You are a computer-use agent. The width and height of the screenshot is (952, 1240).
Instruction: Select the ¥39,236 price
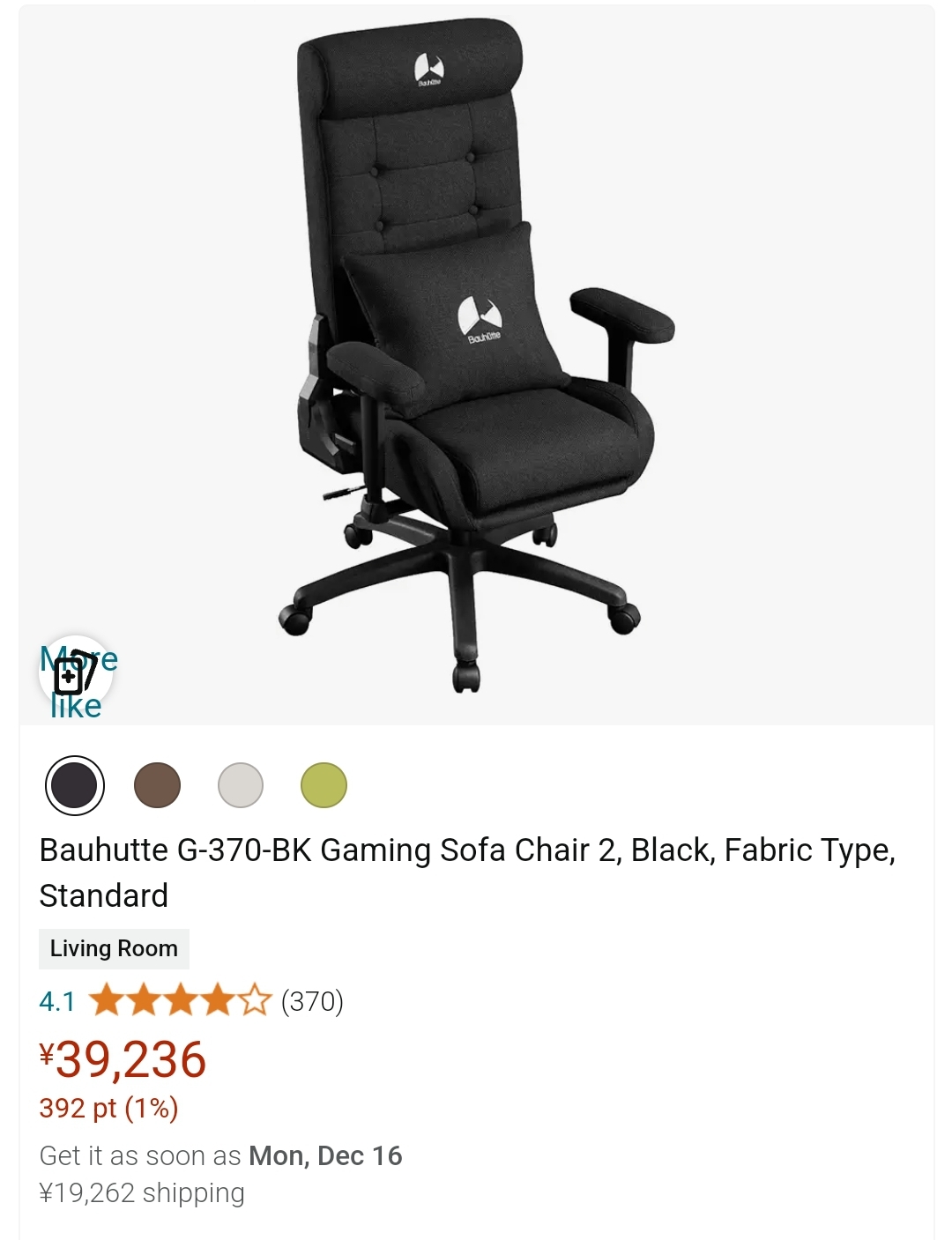(x=123, y=1059)
